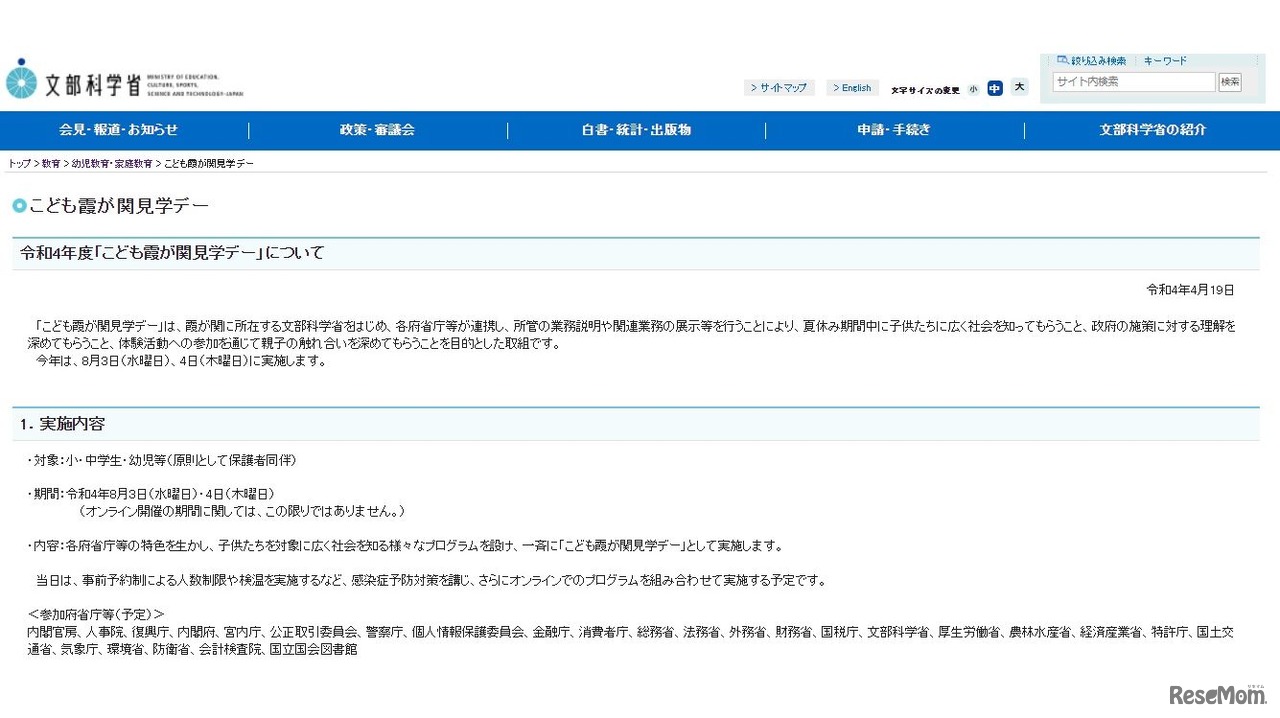The height and width of the screenshot is (718, 1280).
Task: Open the 会見・報道・お知らせ menu
Action: tap(122, 130)
